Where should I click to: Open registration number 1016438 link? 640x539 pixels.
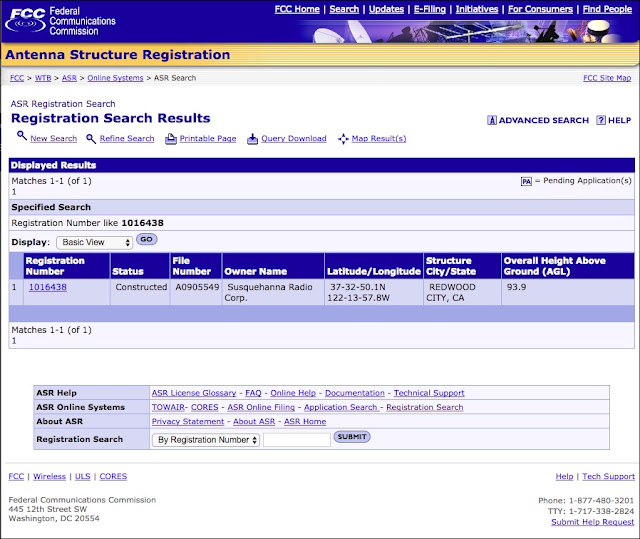tap(48, 287)
